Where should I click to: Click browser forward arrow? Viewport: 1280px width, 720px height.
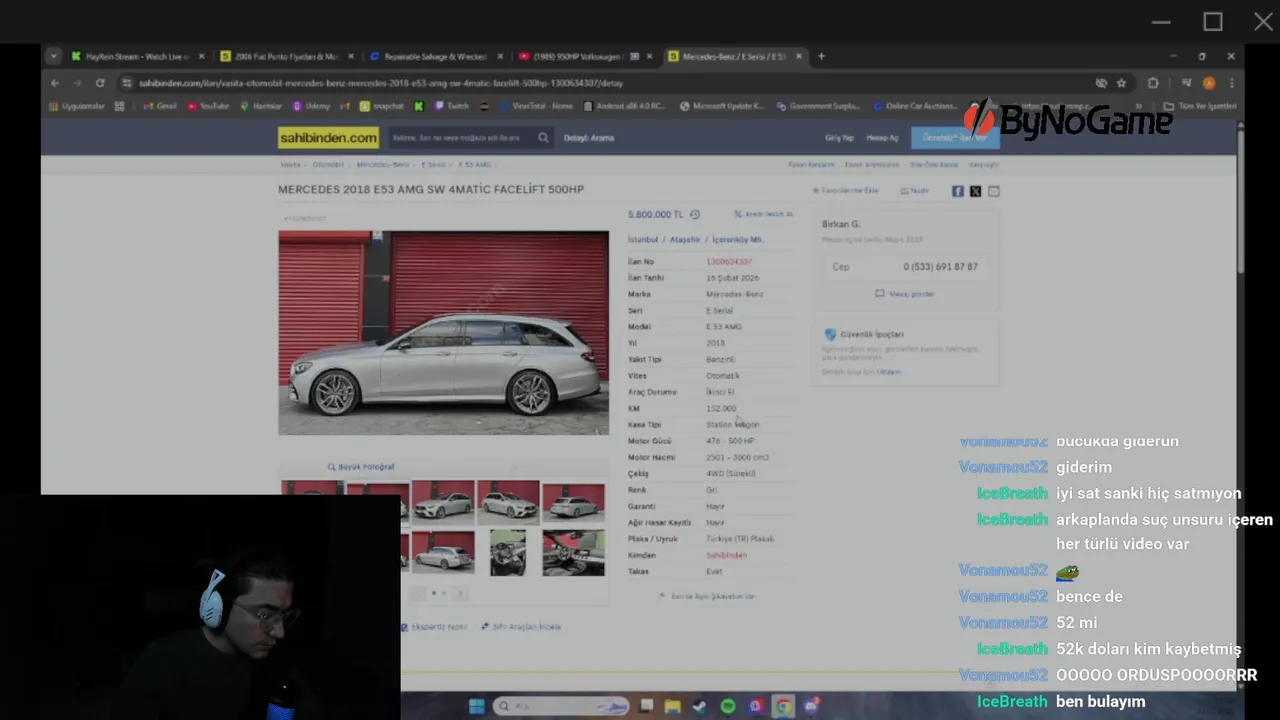click(77, 83)
